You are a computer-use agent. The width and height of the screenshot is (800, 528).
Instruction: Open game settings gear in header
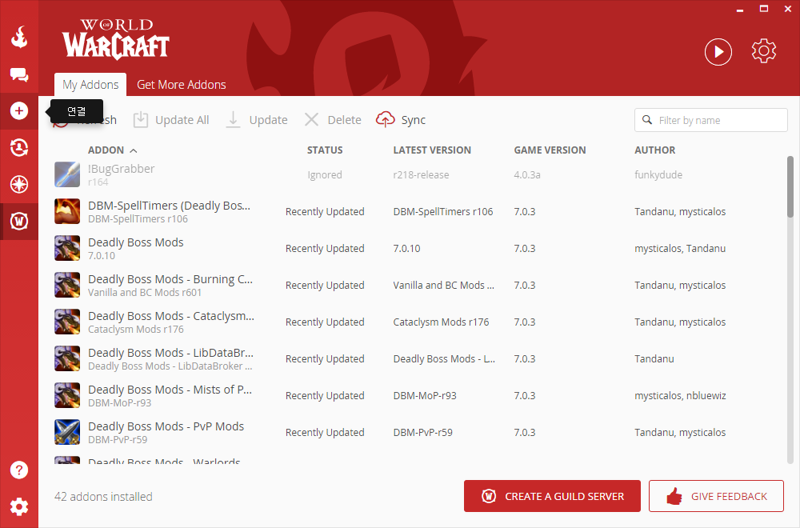763,51
